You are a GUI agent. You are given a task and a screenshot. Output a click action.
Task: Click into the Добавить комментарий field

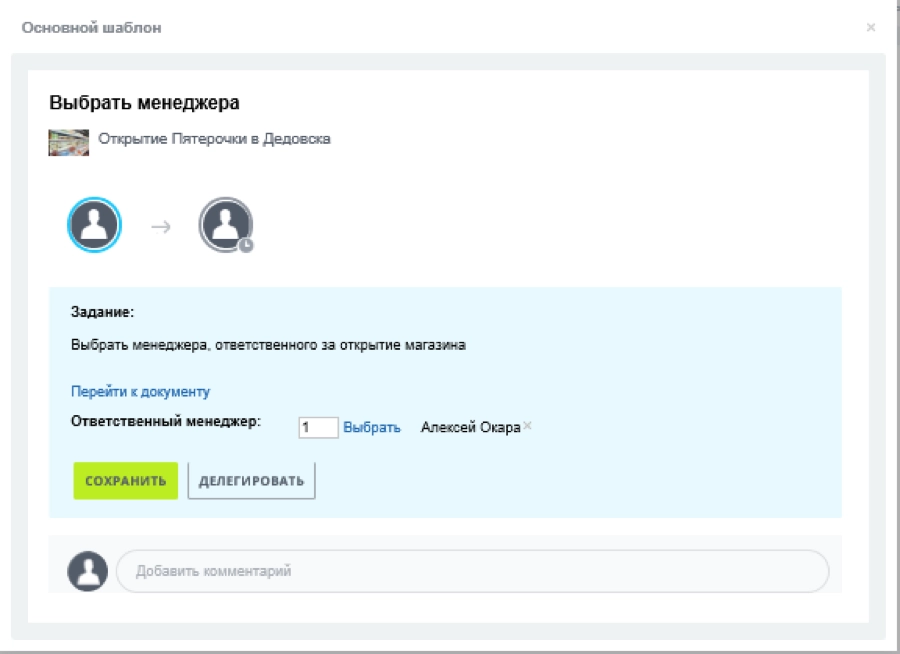472,571
